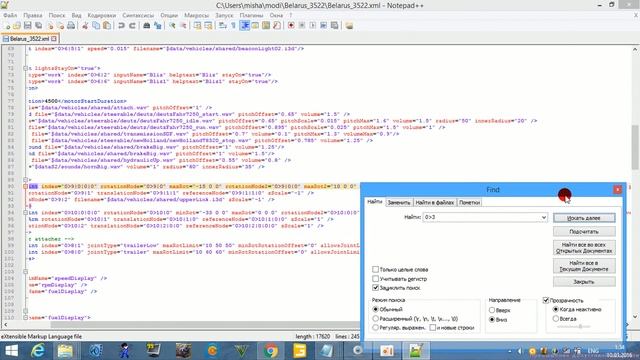Click the Redo toolbar icon
Viewport: 640px width, 360px height.
coord(132,26)
